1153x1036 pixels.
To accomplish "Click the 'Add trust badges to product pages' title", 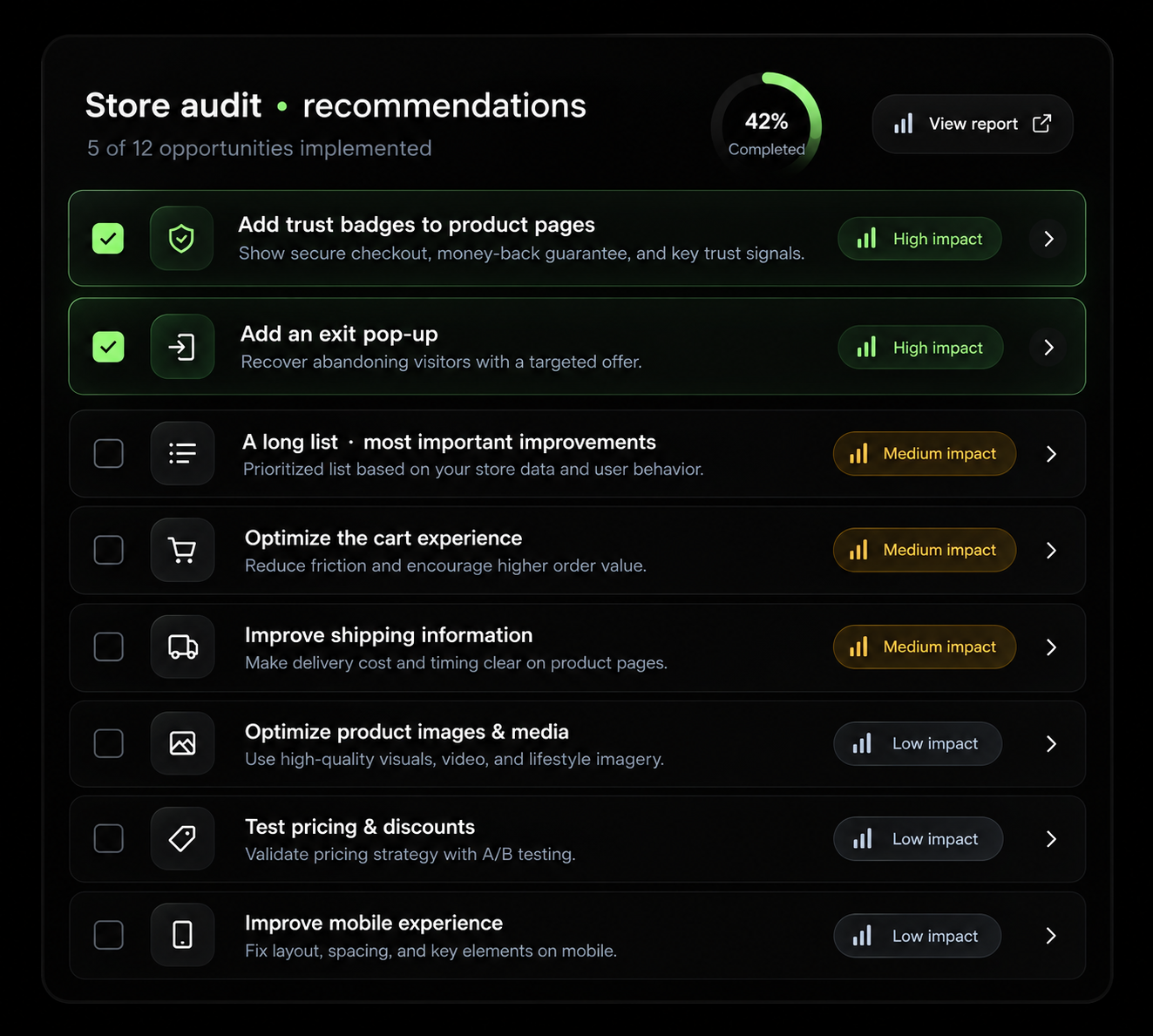I will (x=417, y=225).
